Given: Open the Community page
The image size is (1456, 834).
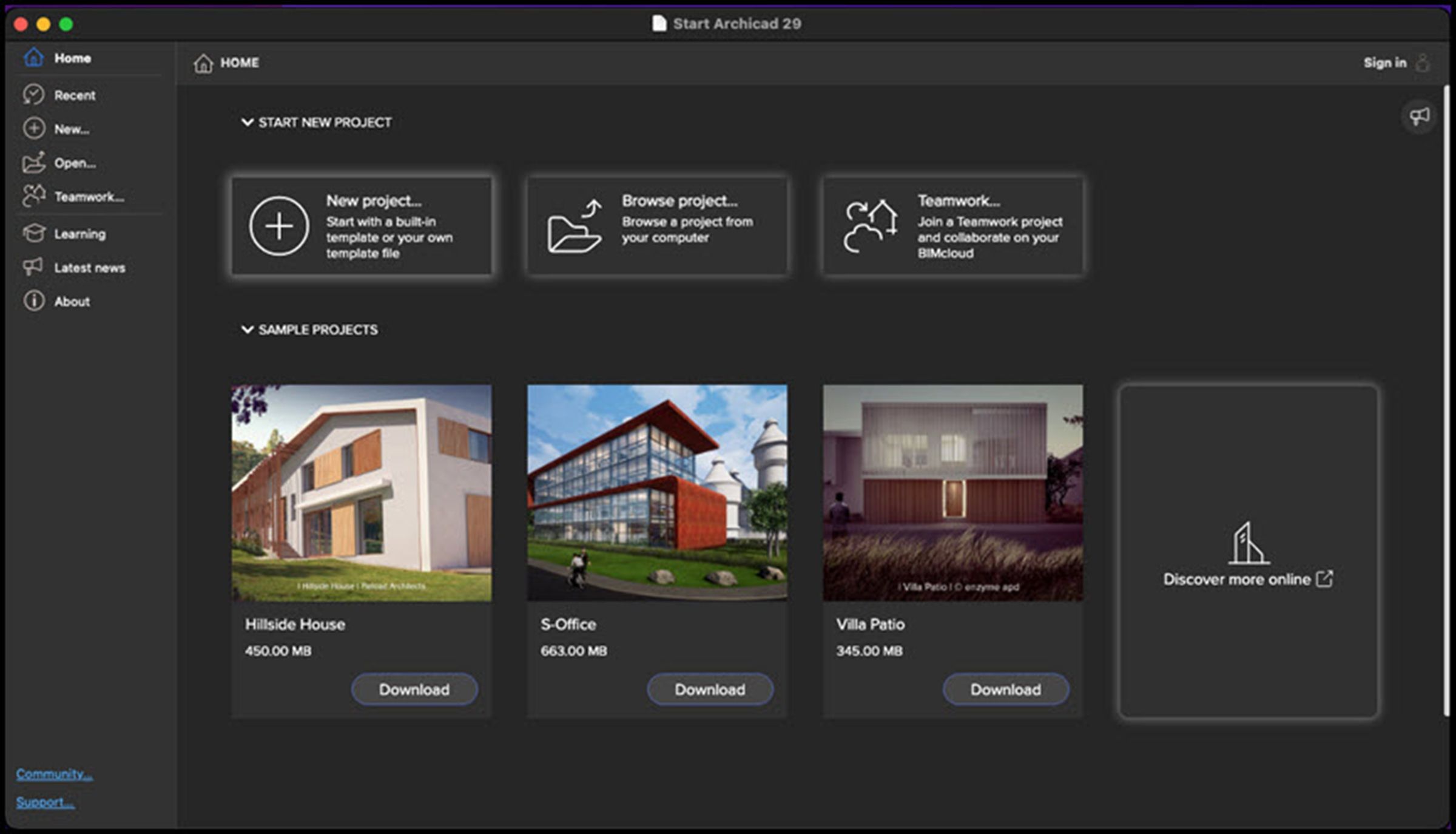Looking at the screenshot, I should [x=55, y=773].
